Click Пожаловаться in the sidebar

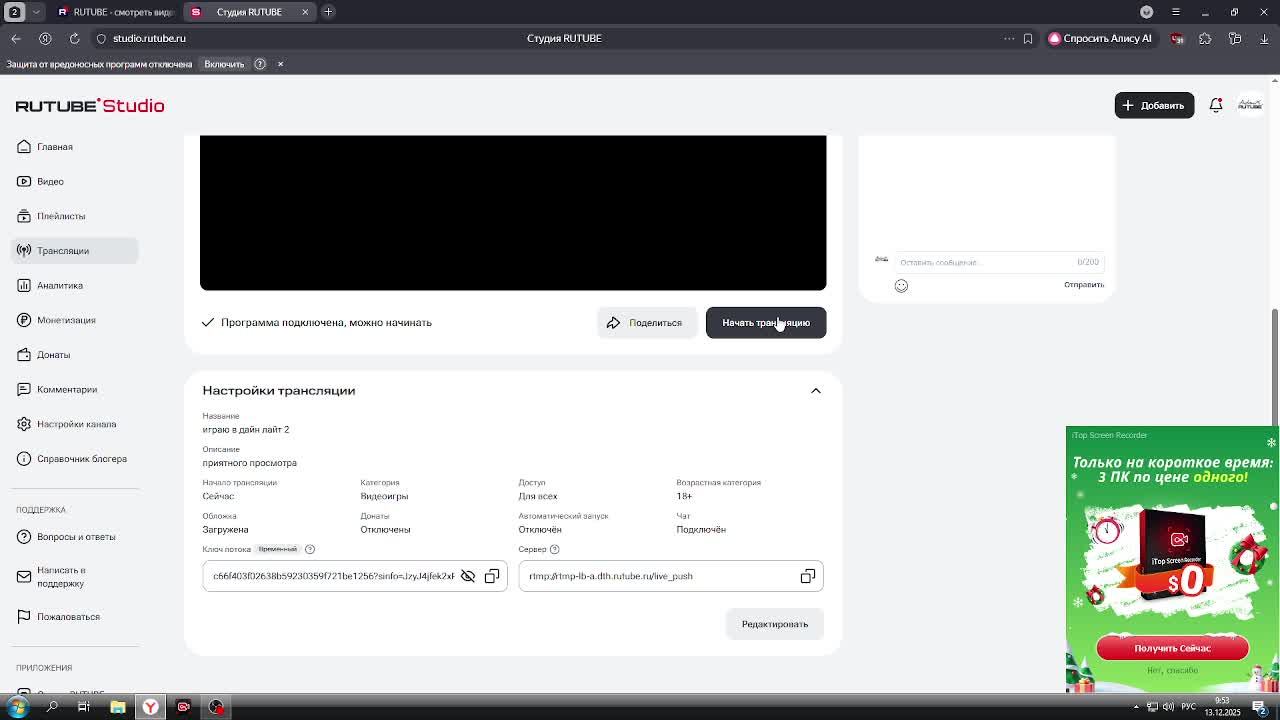(x=74, y=617)
